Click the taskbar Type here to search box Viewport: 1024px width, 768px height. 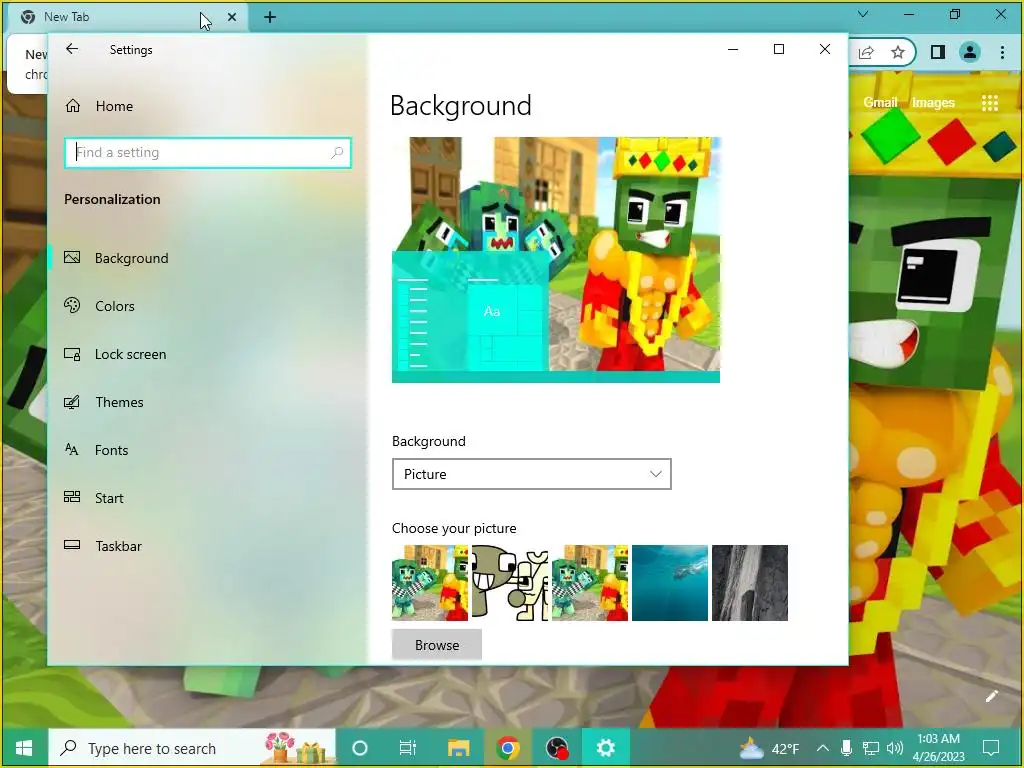point(192,748)
